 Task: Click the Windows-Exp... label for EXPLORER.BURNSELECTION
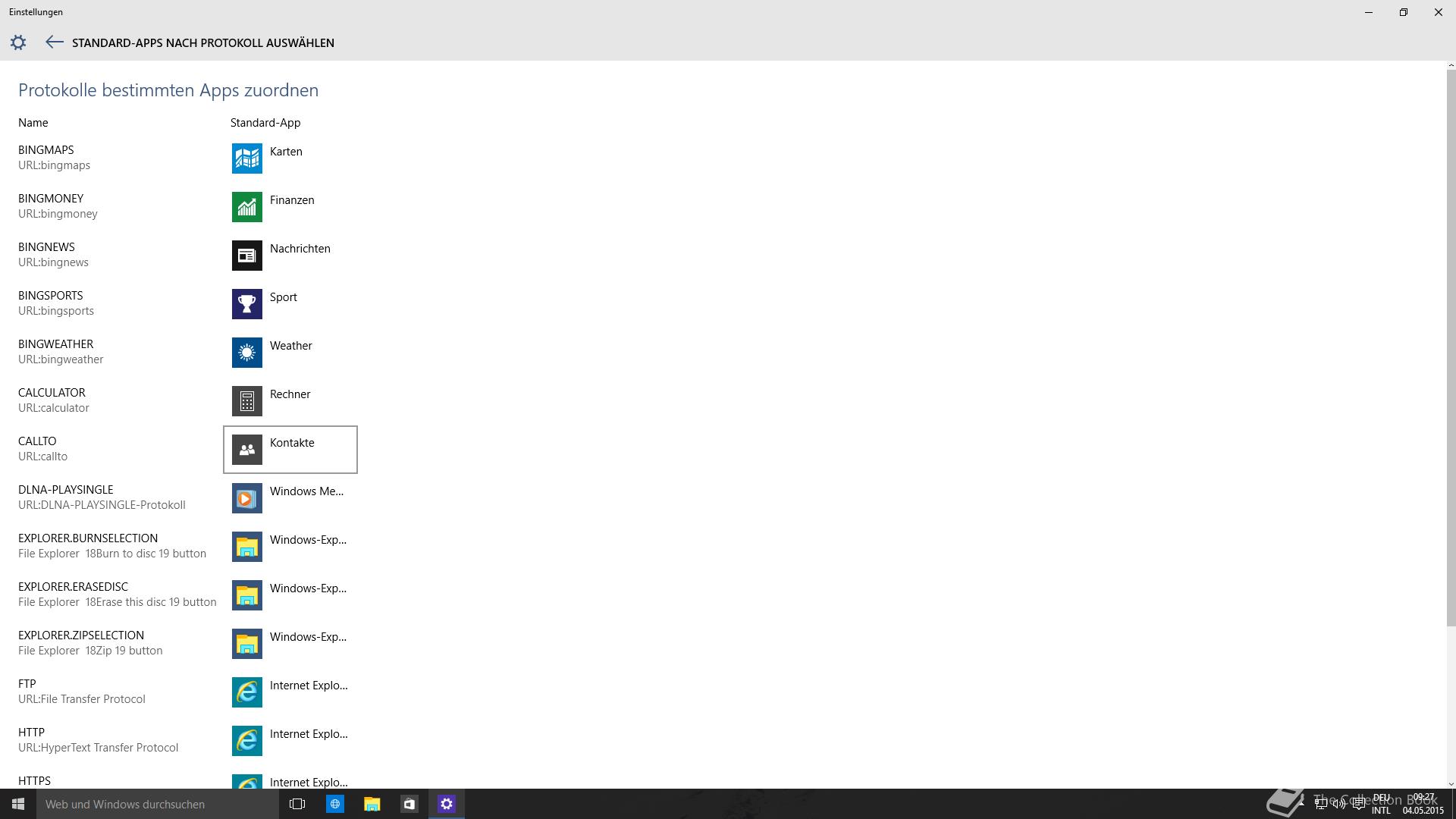coord(308,540)
